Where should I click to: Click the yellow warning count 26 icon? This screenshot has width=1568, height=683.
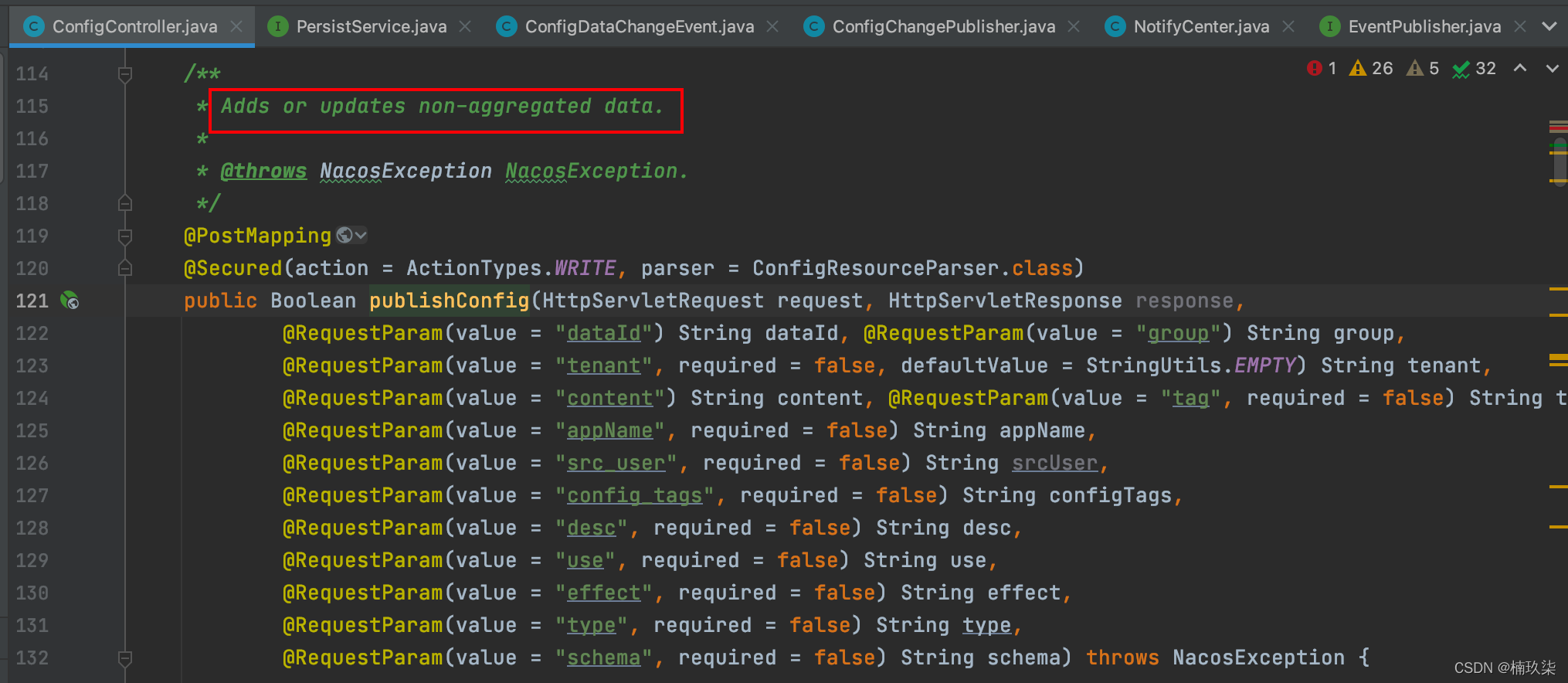1357,69
